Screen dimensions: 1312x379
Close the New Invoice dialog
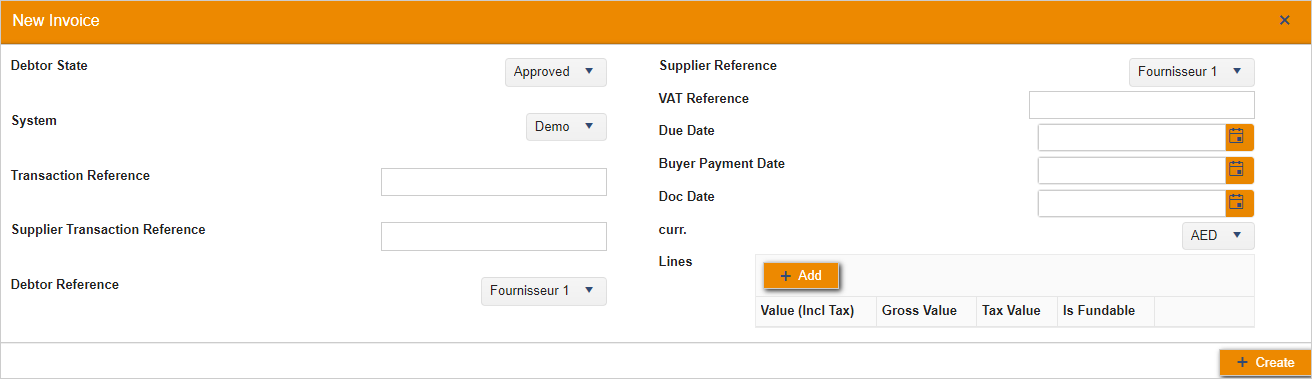(1285, 20)
